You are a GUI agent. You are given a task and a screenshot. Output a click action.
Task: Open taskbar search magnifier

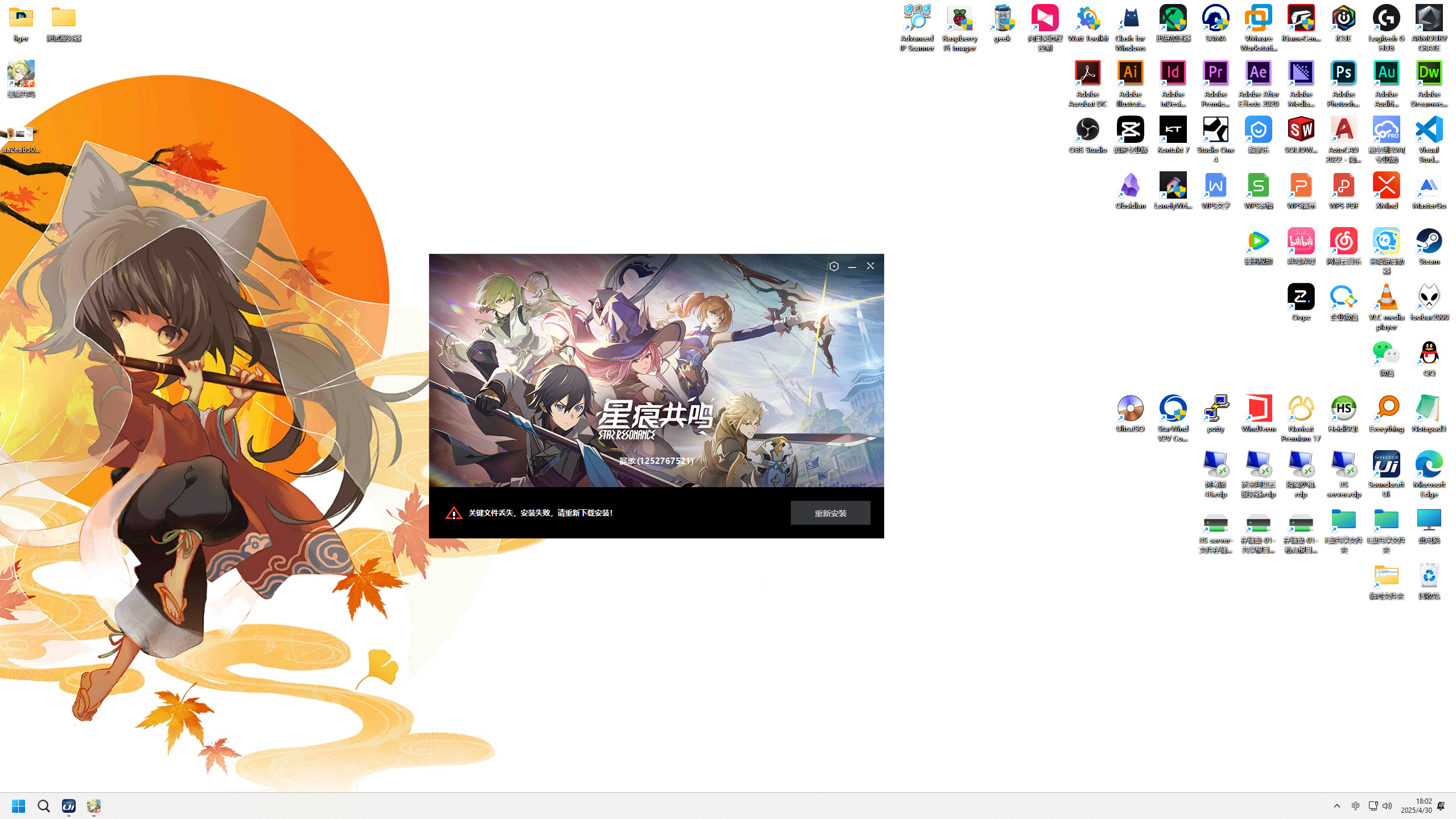(44, 806)
